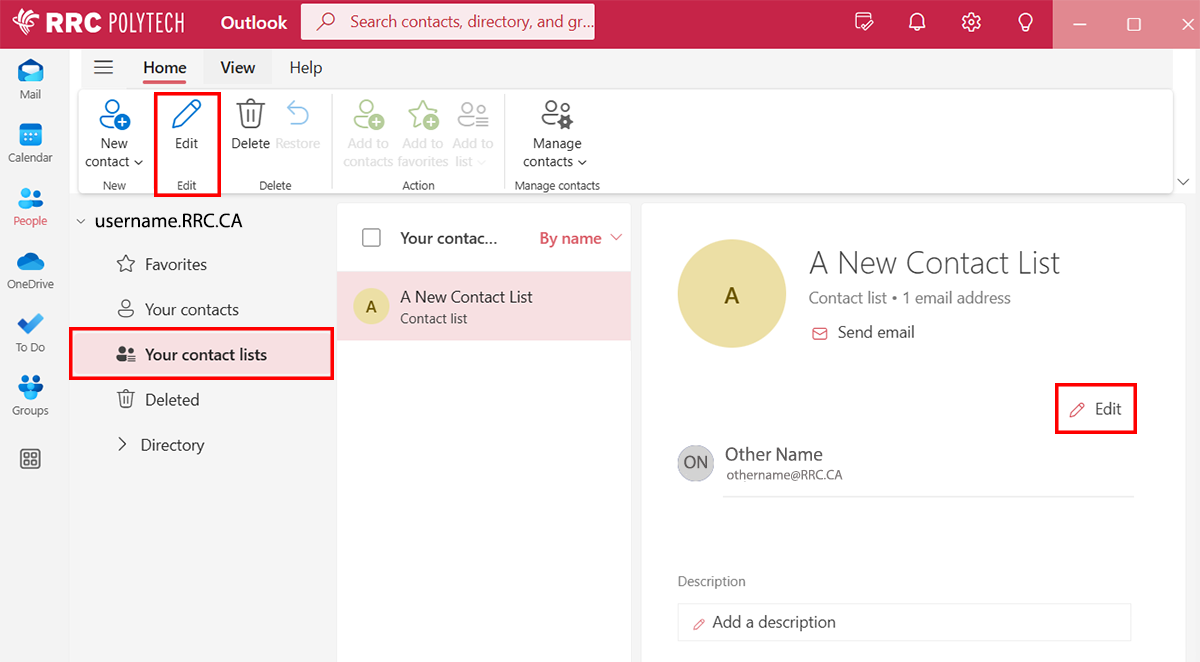
Task: Switch to the OneDrive app
Action: [x=30, y=269]
